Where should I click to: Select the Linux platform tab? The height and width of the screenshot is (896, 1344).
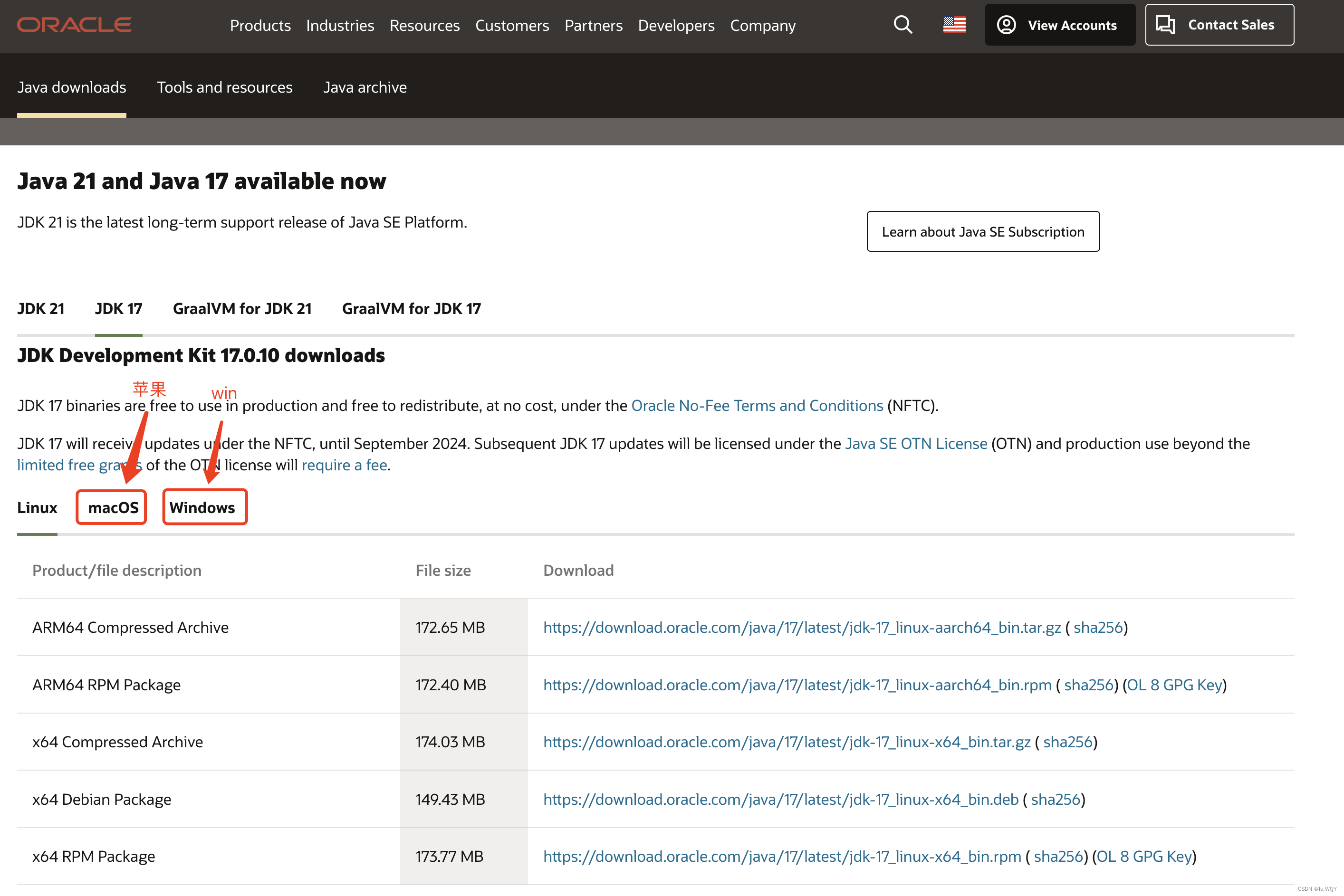pyautogui.click(x=37, y=507)
